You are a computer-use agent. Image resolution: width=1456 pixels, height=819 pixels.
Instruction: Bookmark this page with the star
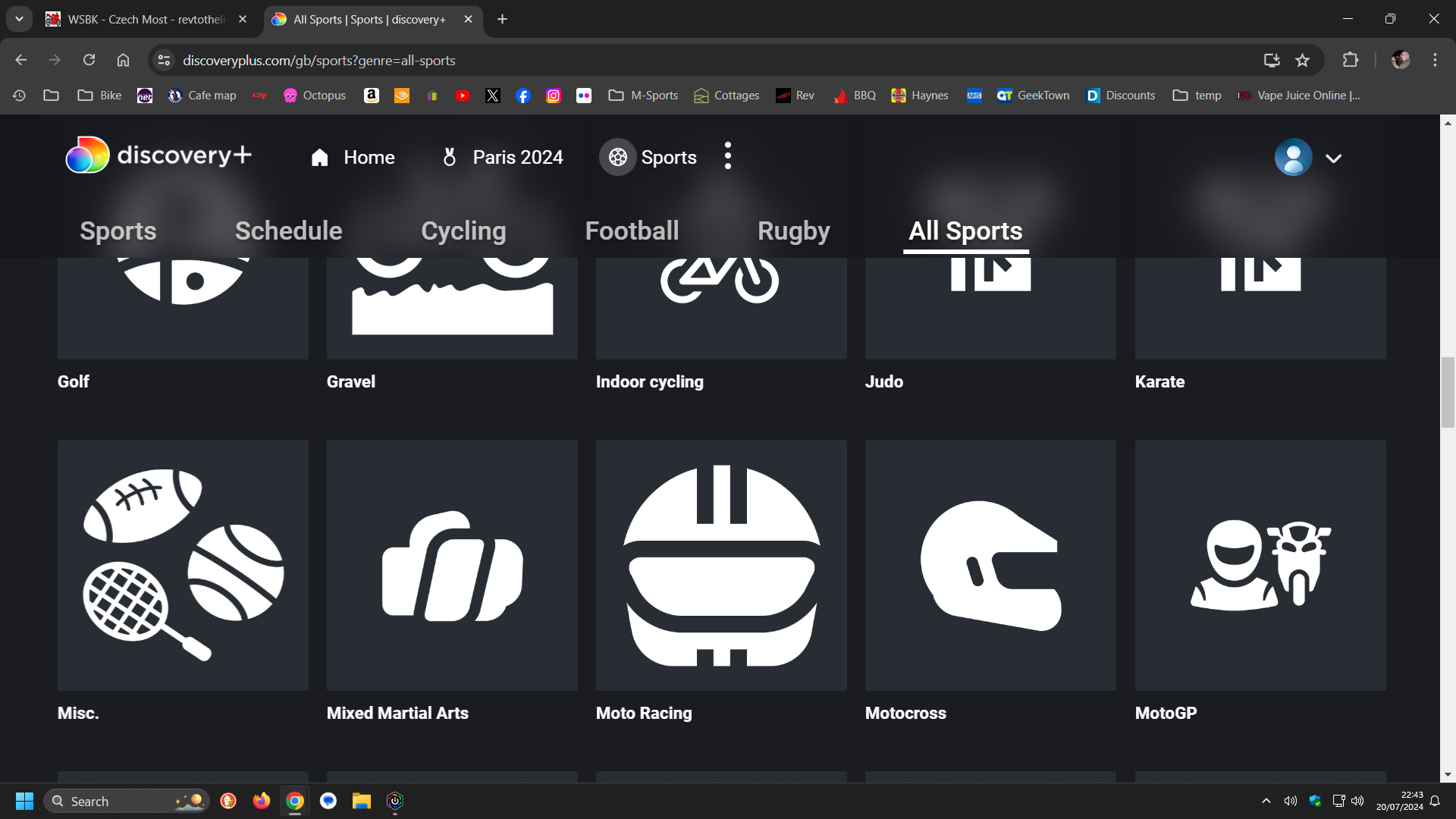(x=1302, y=60)
